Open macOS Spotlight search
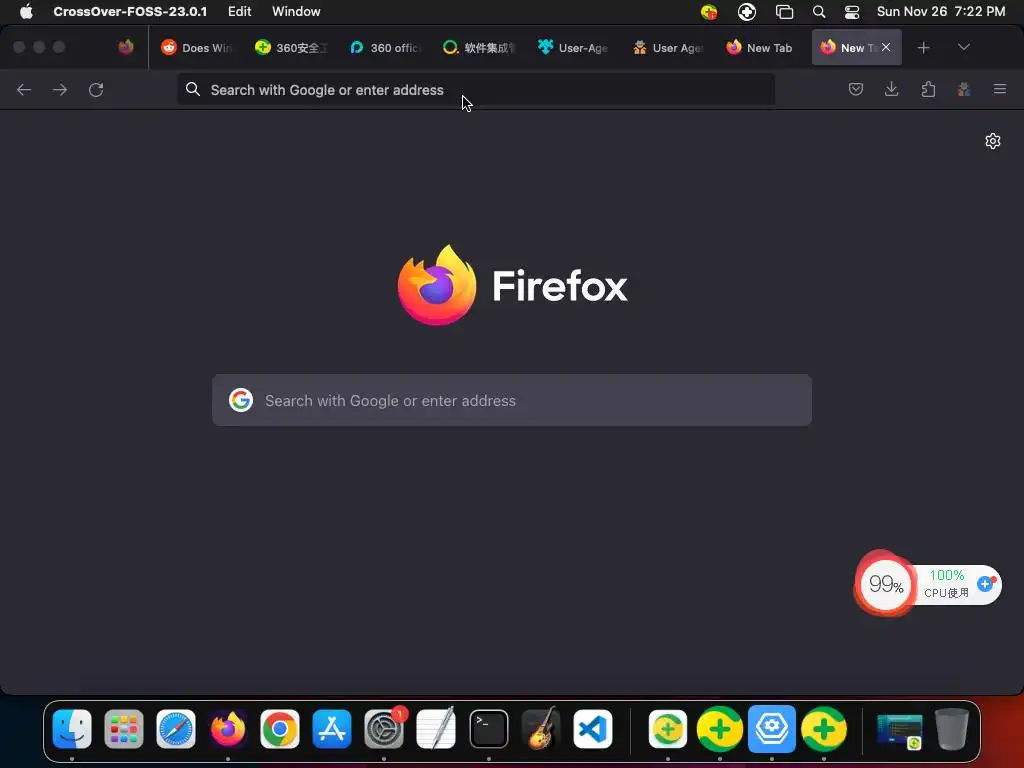This screenshot has height=768, width=1024. (x=819, y=11)
